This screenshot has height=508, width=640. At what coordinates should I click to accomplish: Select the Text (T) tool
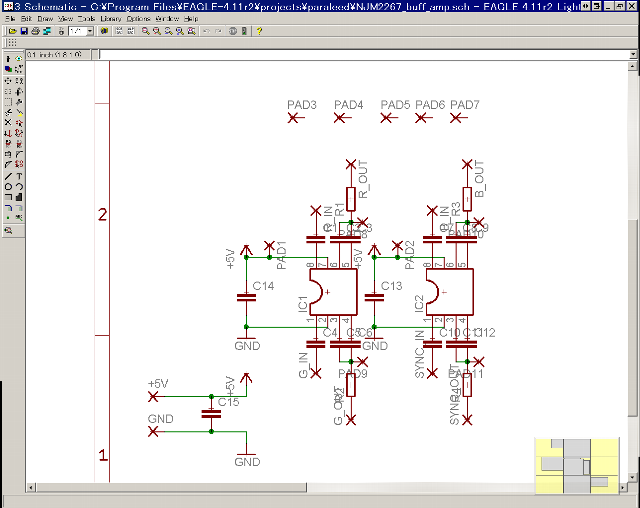point(19,175)
